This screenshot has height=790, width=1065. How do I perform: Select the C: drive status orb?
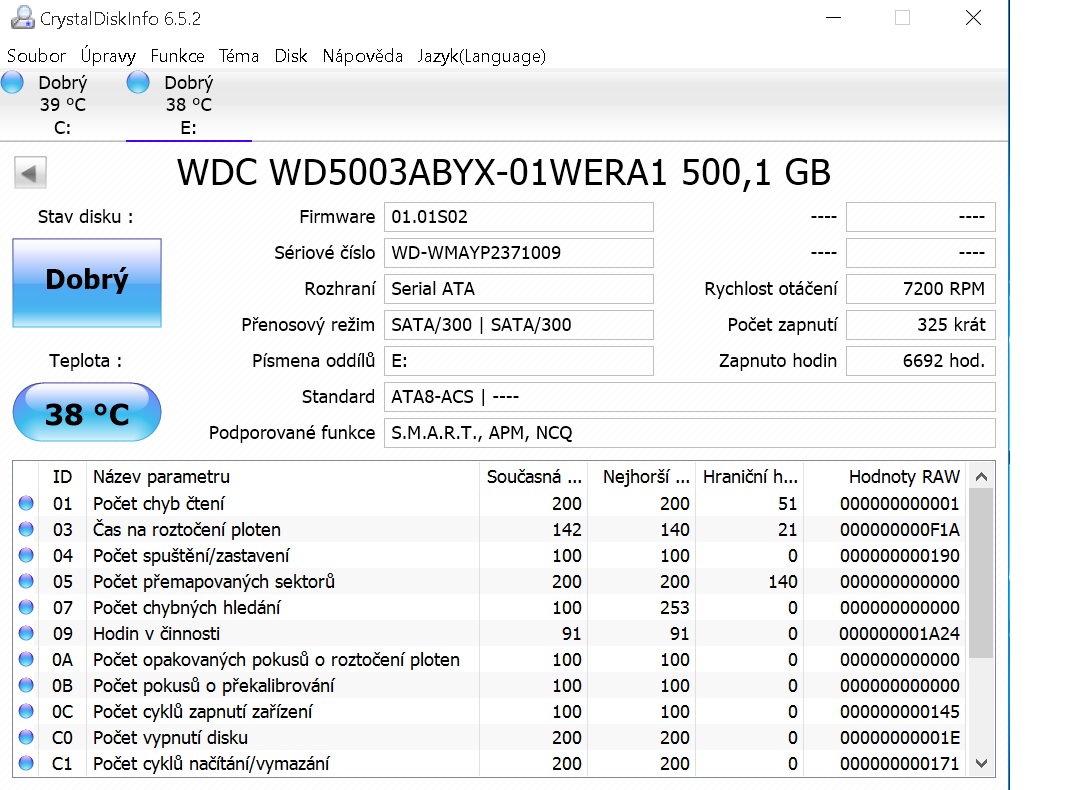[x=12, y=83]
